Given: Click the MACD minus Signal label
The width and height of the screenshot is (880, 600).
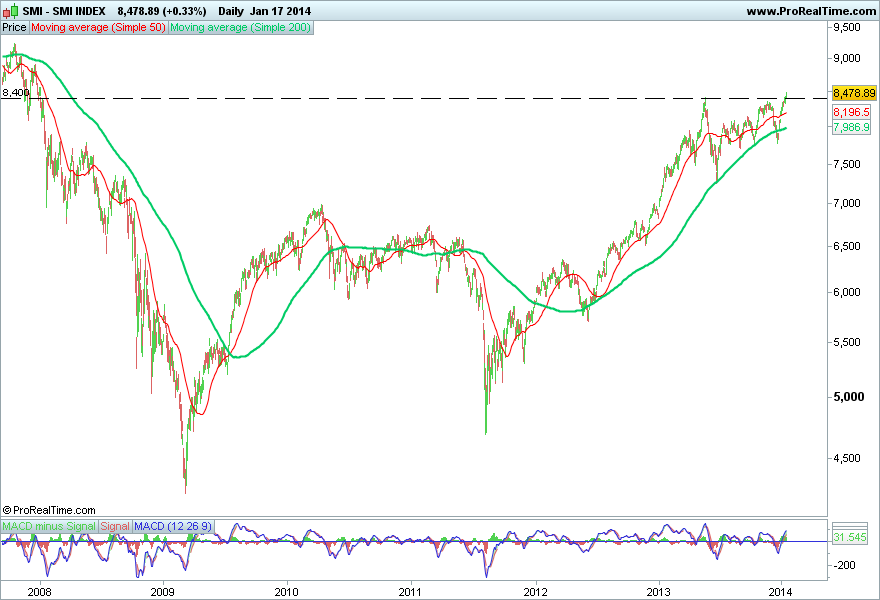Looking at the screenshot, I should coord(49,526).
